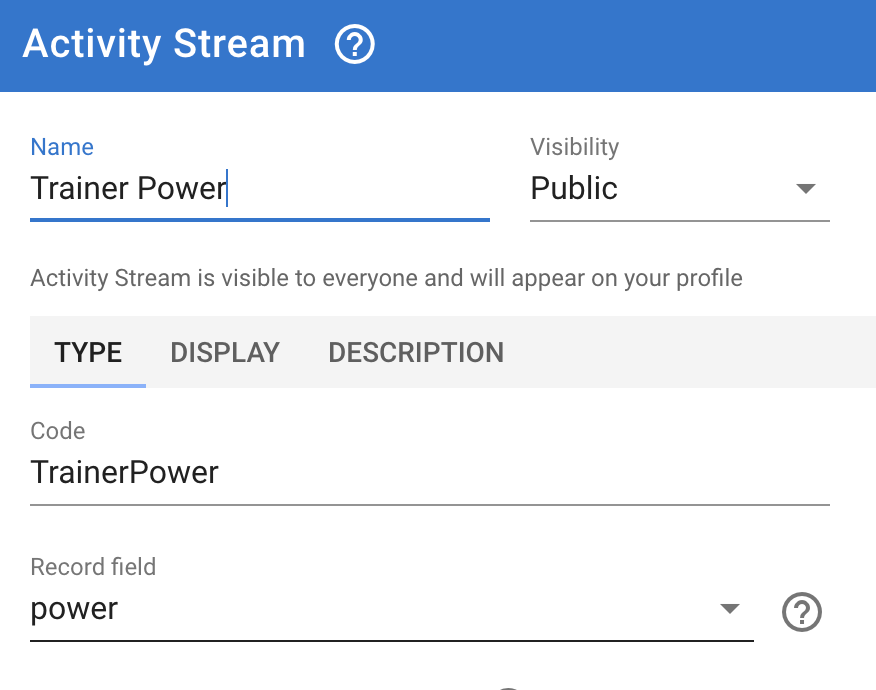Viewport: 876px width, 690px height.
Task: Click the Visibility dropdown arrow
Action: 806,189
